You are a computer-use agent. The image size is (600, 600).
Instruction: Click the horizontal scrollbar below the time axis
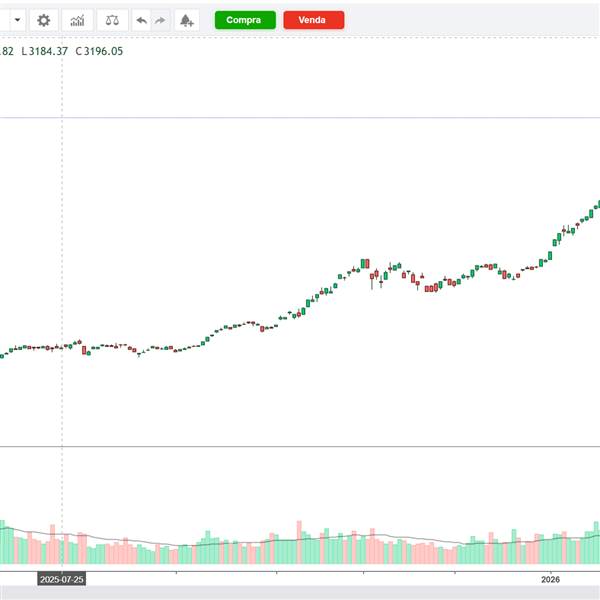300,593
